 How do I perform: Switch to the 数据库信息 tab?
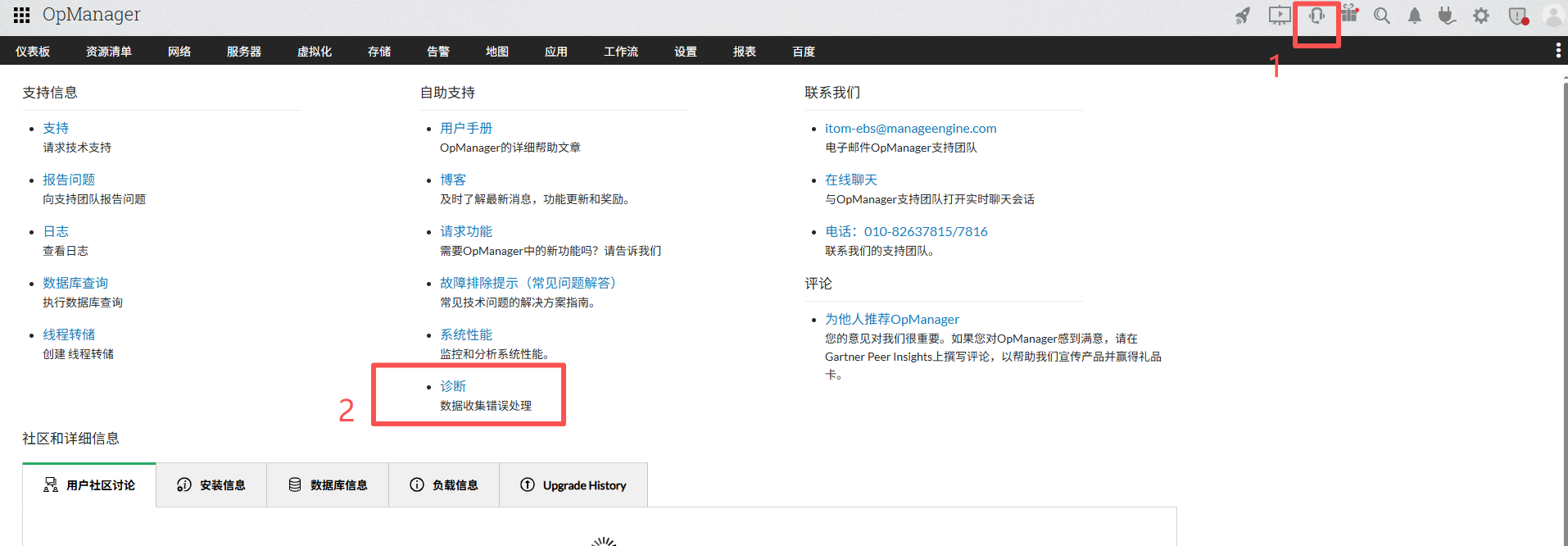coord(328,485)
